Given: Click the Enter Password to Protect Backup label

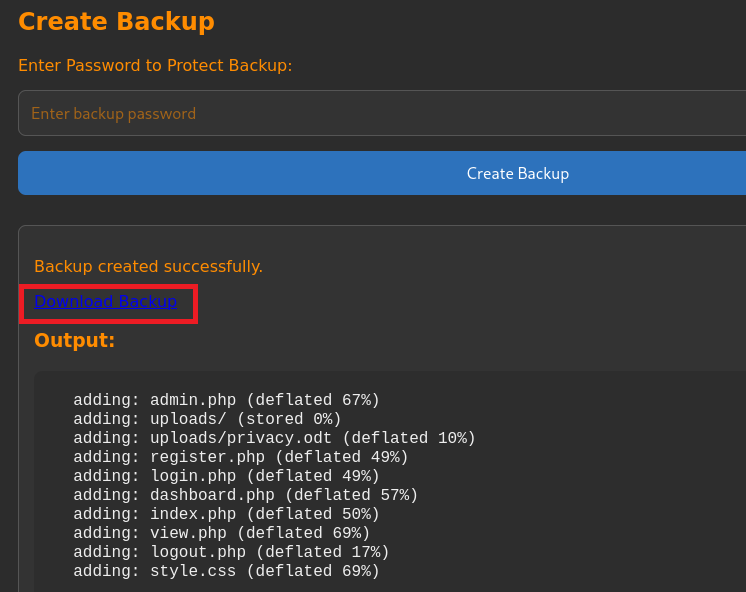Looking at the screenshot, I should 155,65.
